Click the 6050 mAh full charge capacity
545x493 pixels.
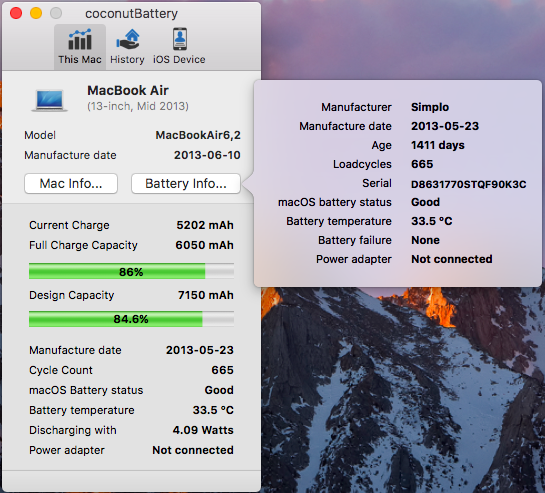tap(204, 245)
